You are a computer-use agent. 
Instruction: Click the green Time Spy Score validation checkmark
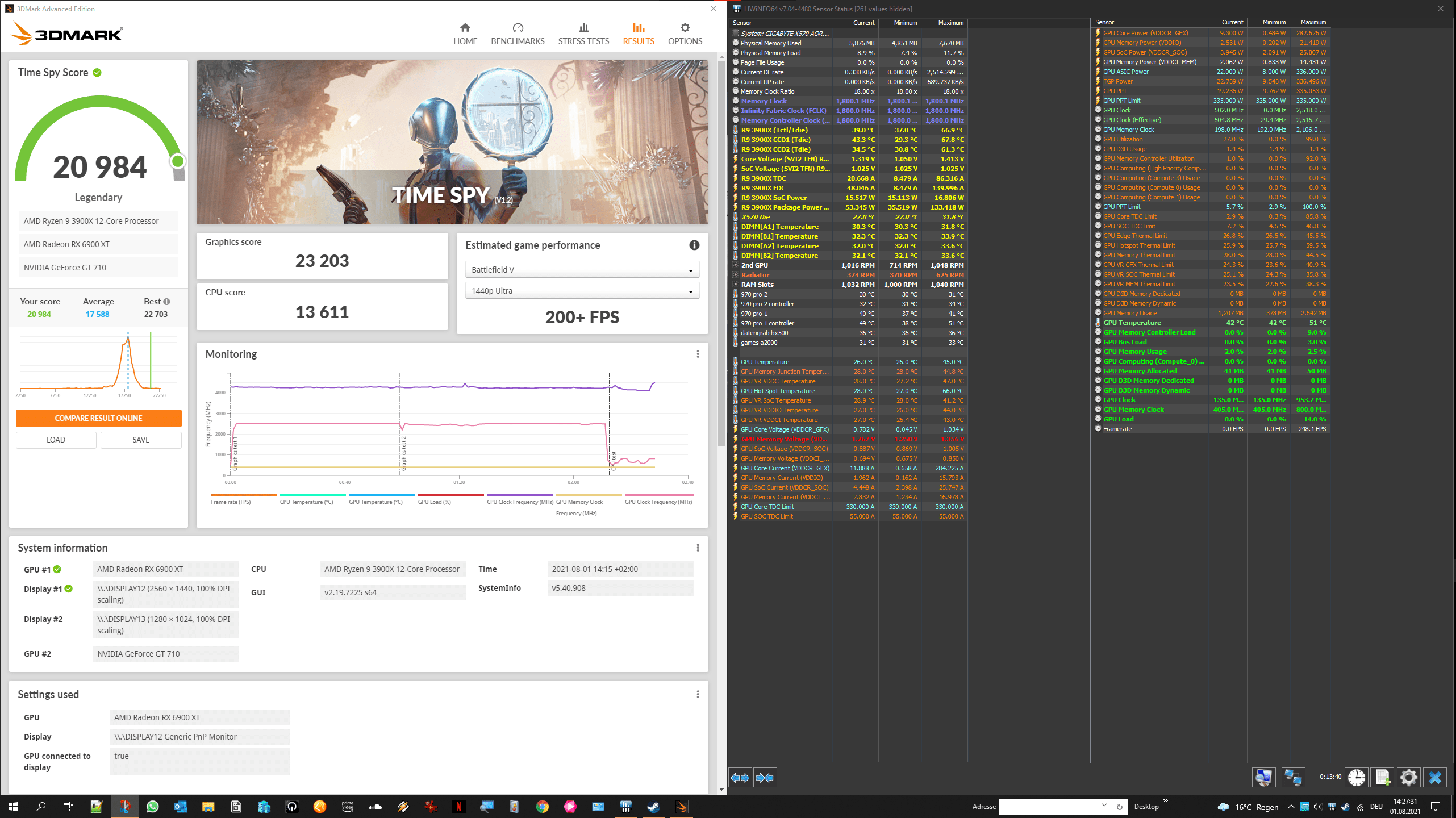[97, 72]
